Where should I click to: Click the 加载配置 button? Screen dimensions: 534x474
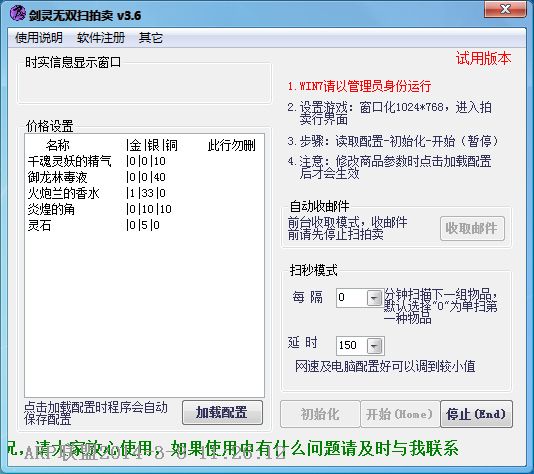pos(222,412)
